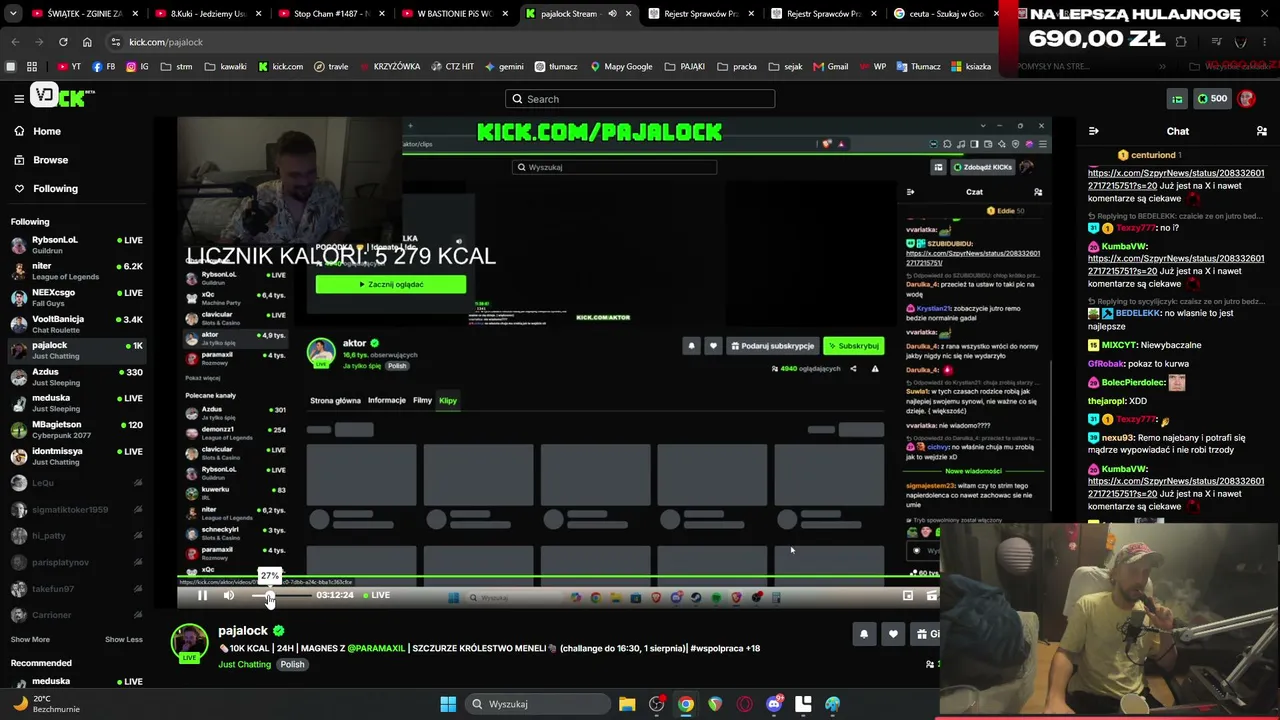1280x720 pixels.
Task: Switch to the Stop Cham #1487 tab
Action: tap(331, 14)
